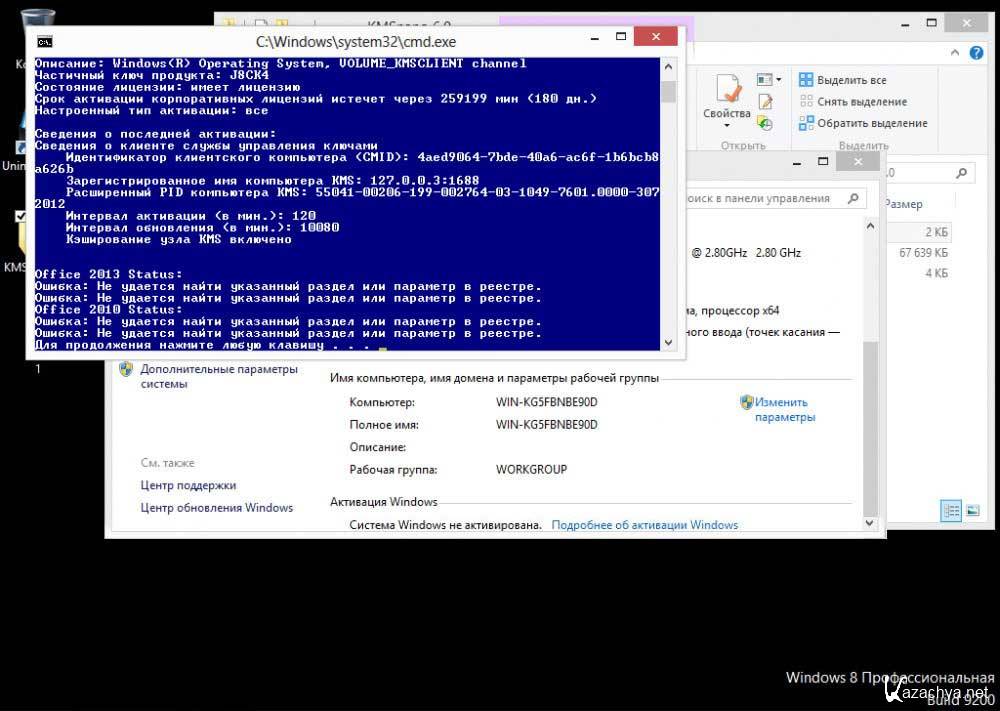Click Выделить все in the ribbon

point(843,80)
